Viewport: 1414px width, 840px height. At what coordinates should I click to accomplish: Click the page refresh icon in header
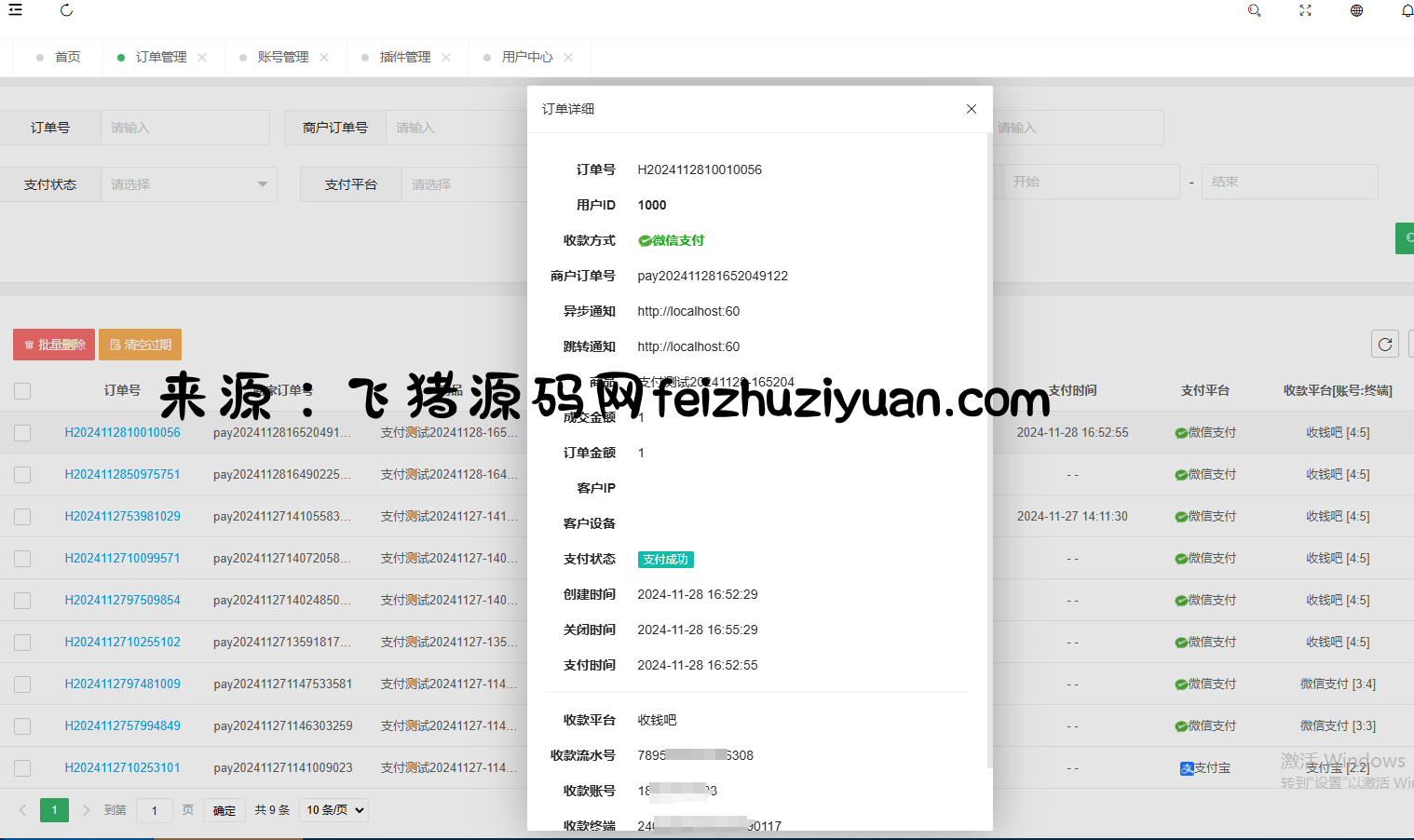(x=66, y=10)
